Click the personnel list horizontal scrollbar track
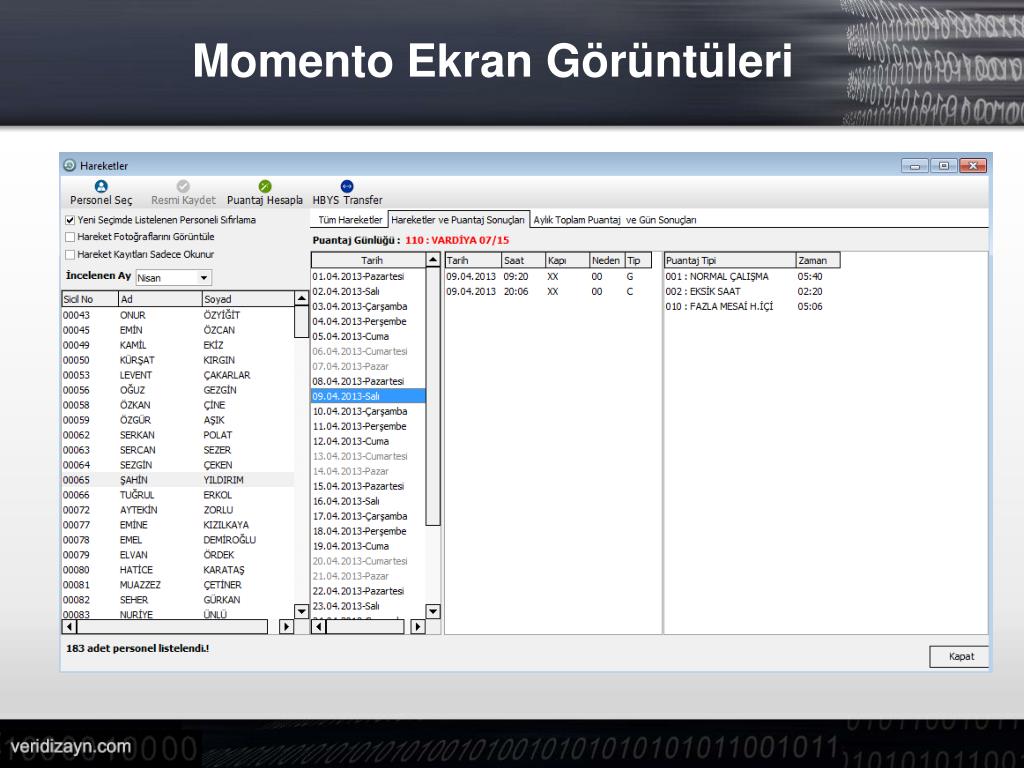This screenshot has width=1024, height=768. [x=172, y=627]
